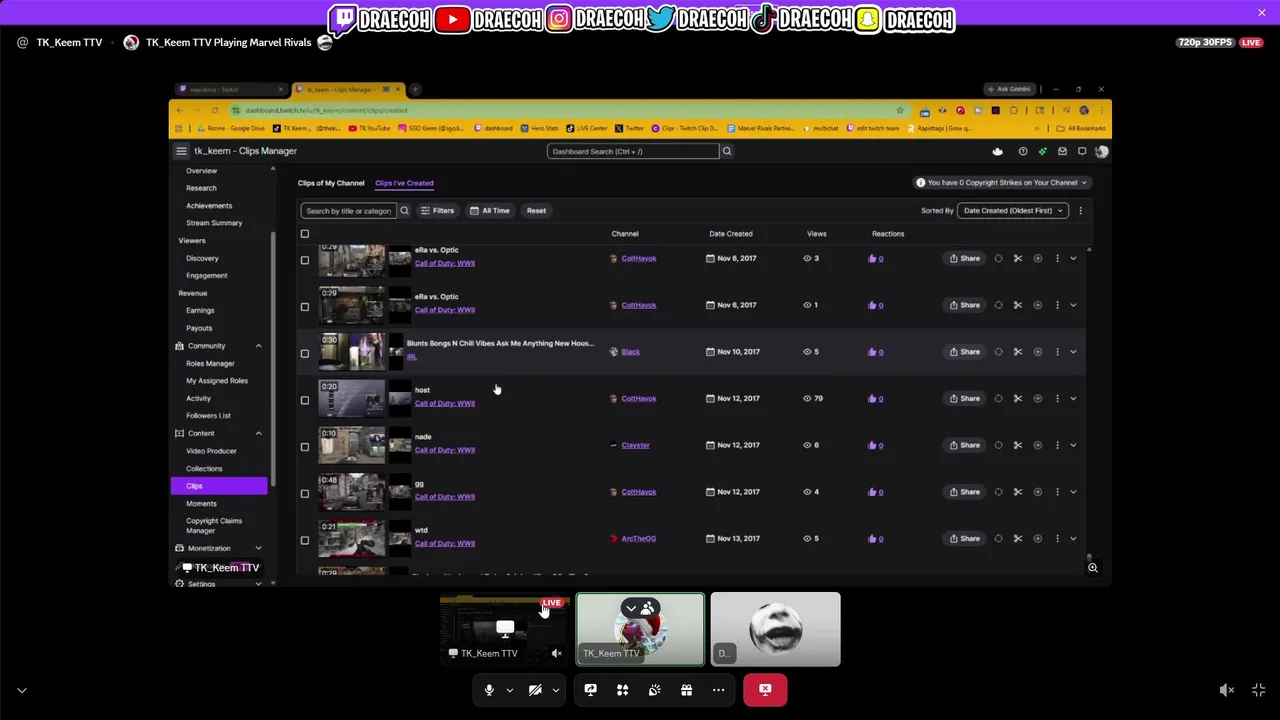Open the All Time date range
The height and width of the screenshot is (720, 1280).
click(490, 211)
